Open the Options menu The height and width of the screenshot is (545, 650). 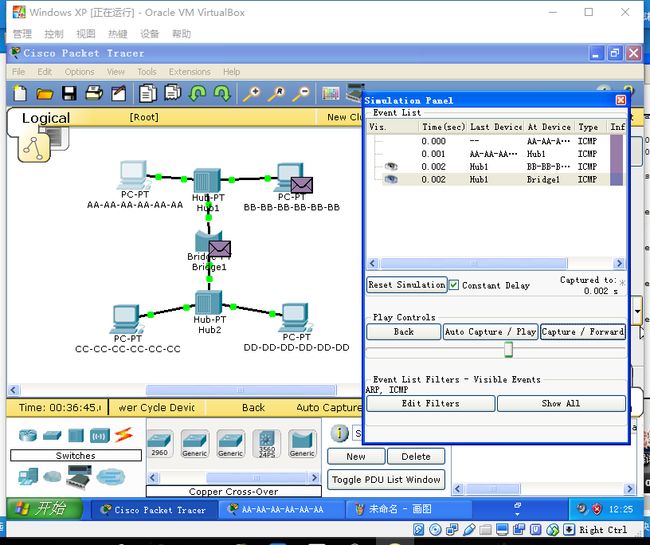pos(79,72)
